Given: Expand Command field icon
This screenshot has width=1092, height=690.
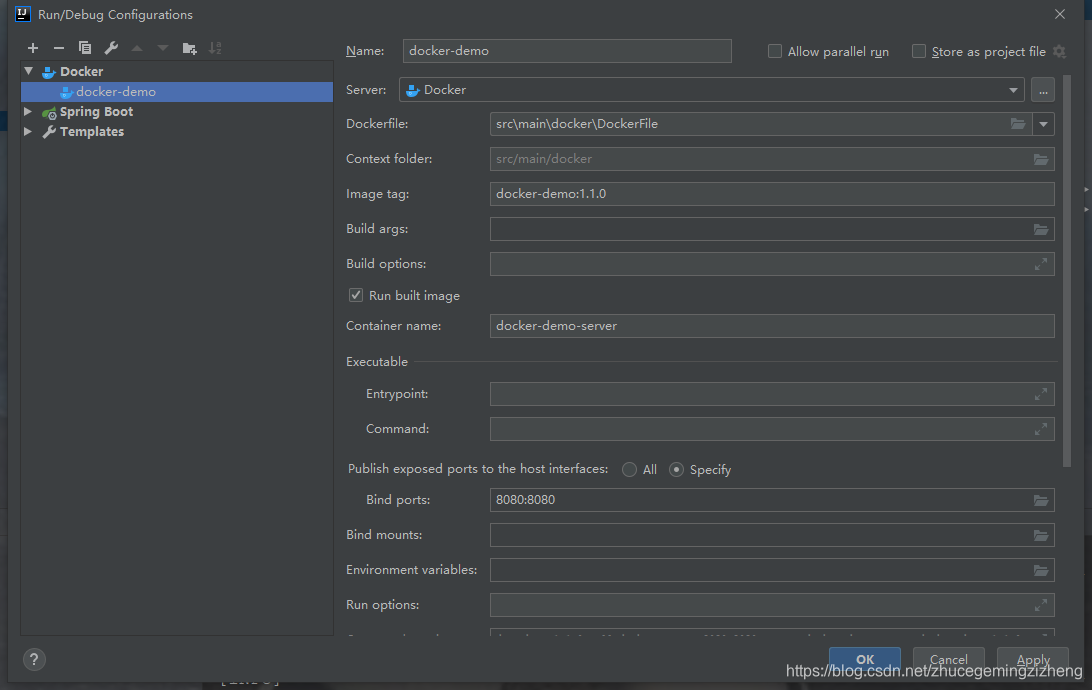Looking at the screenshot, I should click(x=1040, y=429).
